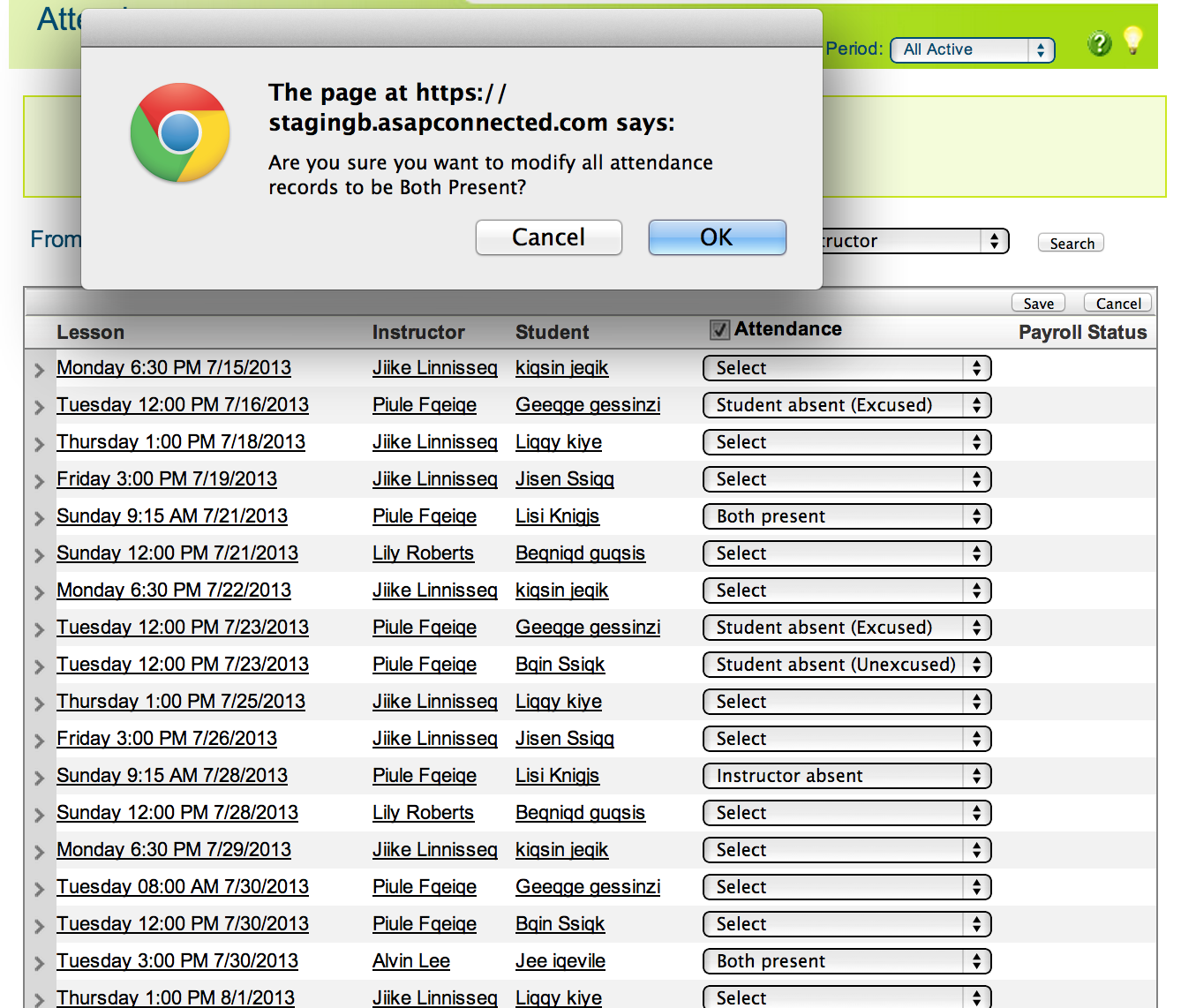Viewport: 1181px width, 1008px height.
Task: Expand the Tuesday 12:00 PM 7/30/2013 row
Action: pos(39,926)
